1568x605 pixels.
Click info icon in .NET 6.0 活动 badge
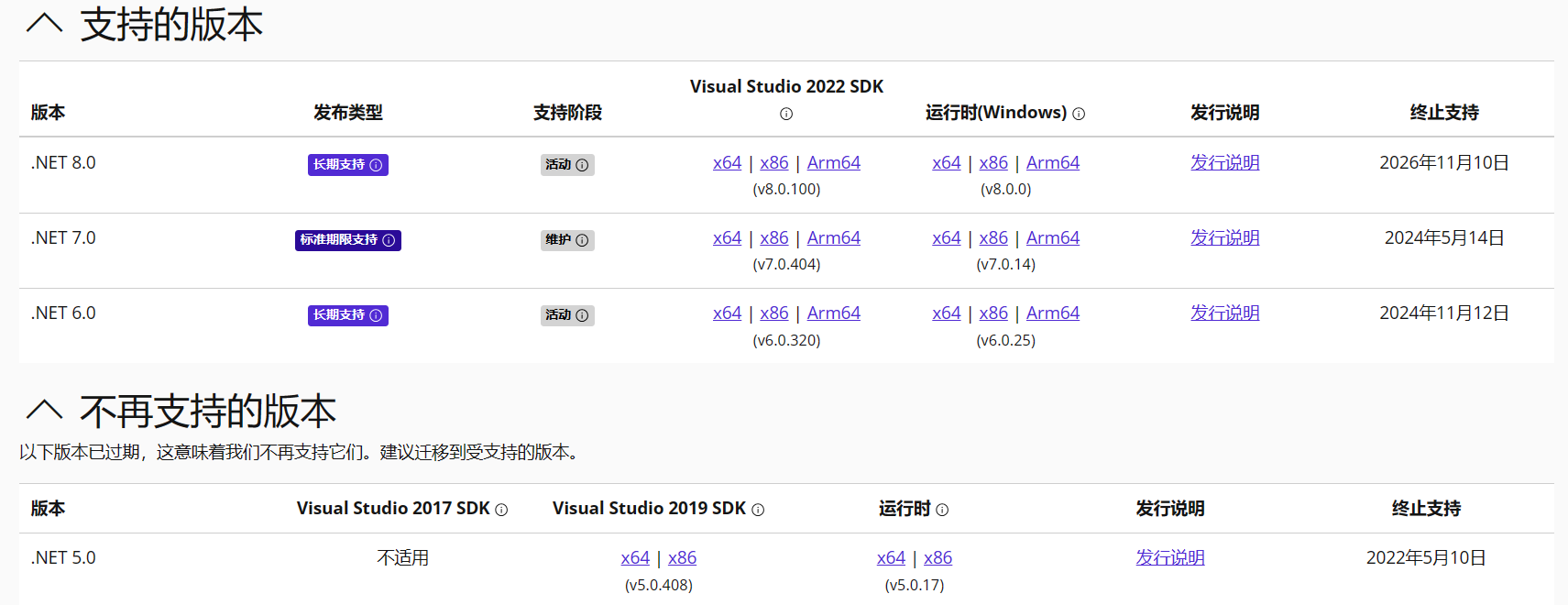582,315
